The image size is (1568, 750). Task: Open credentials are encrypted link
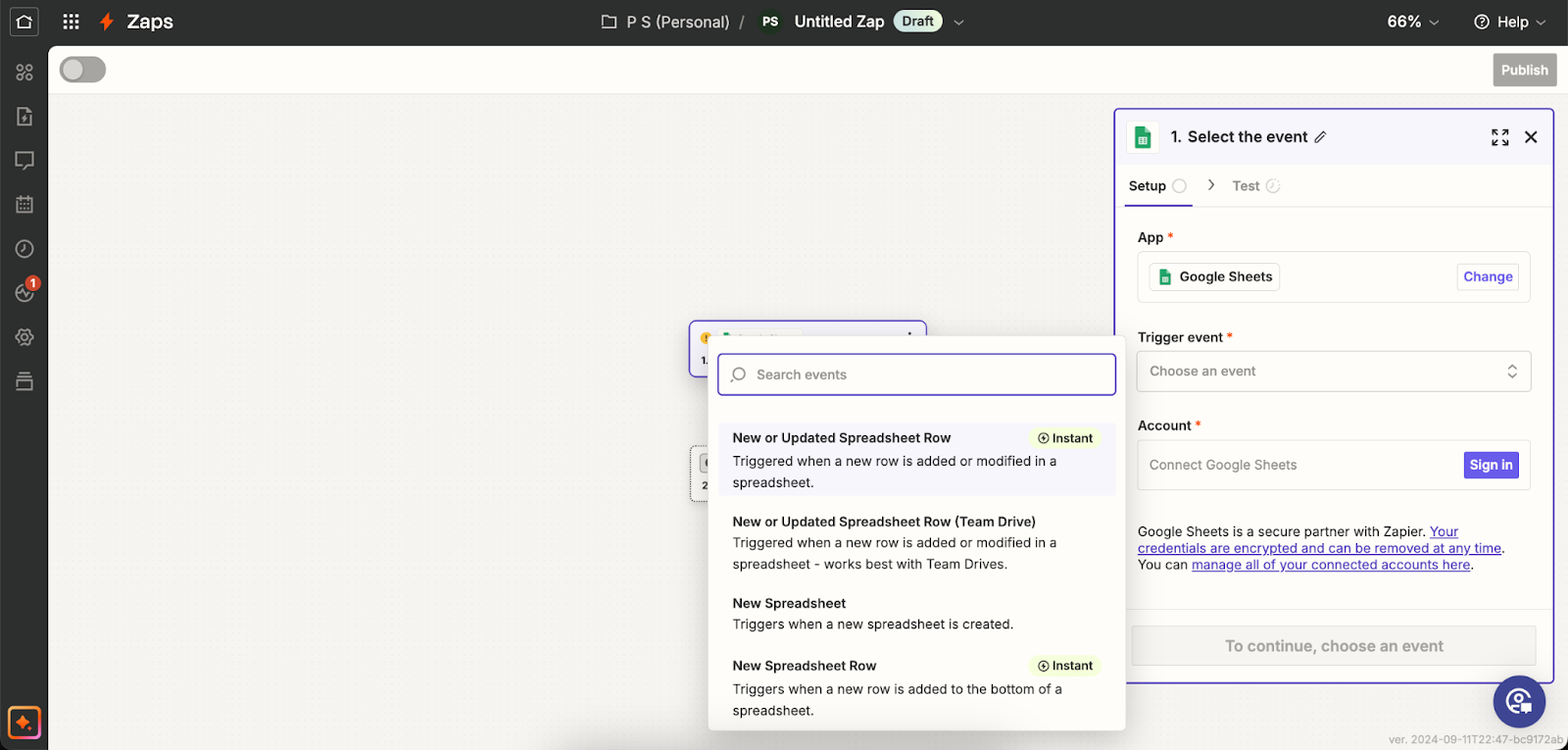(x=1319, y=548)
